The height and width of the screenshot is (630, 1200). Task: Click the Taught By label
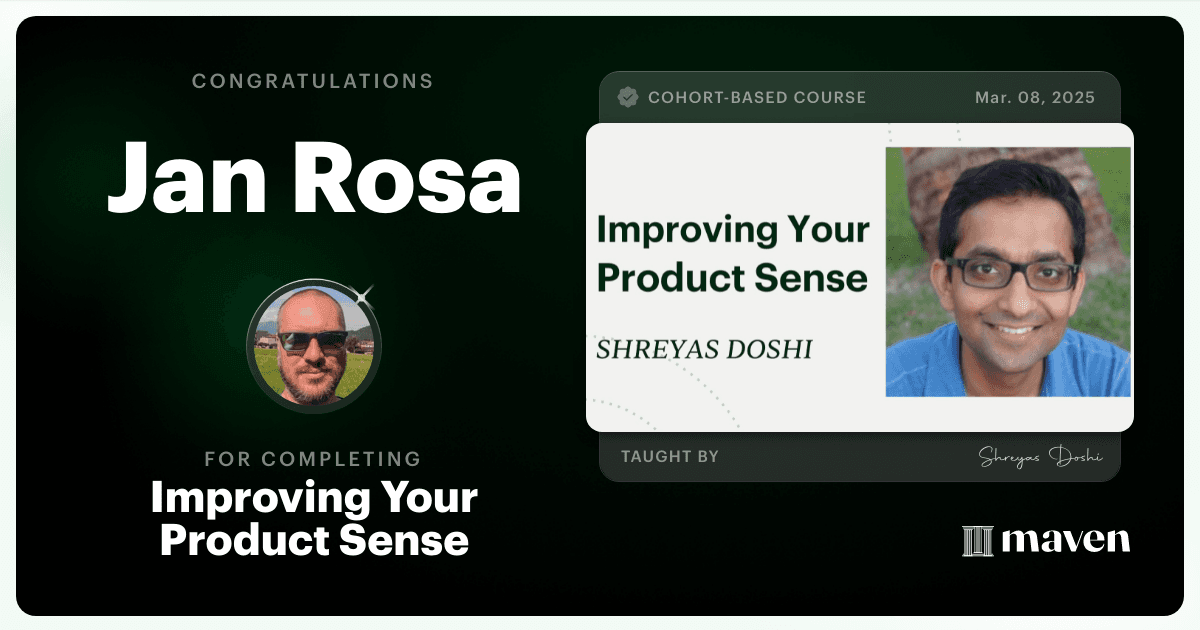670,457
